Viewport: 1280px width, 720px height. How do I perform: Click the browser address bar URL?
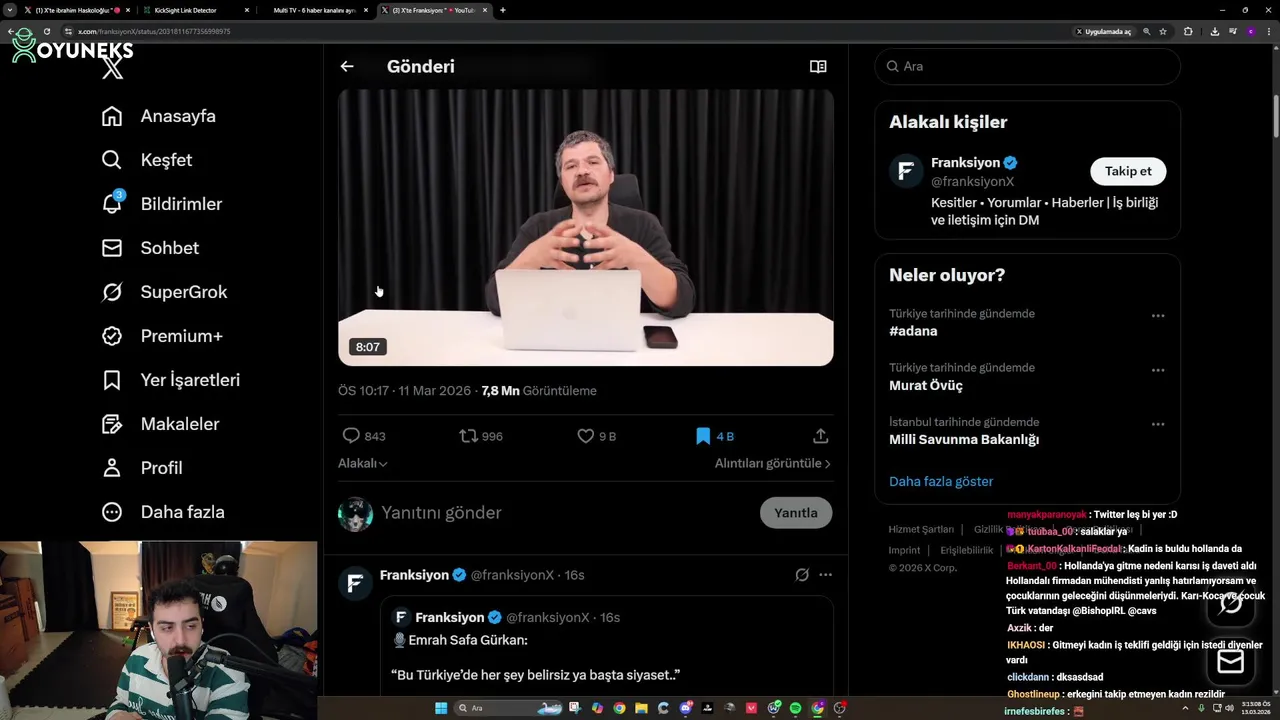tap(154, 31)
